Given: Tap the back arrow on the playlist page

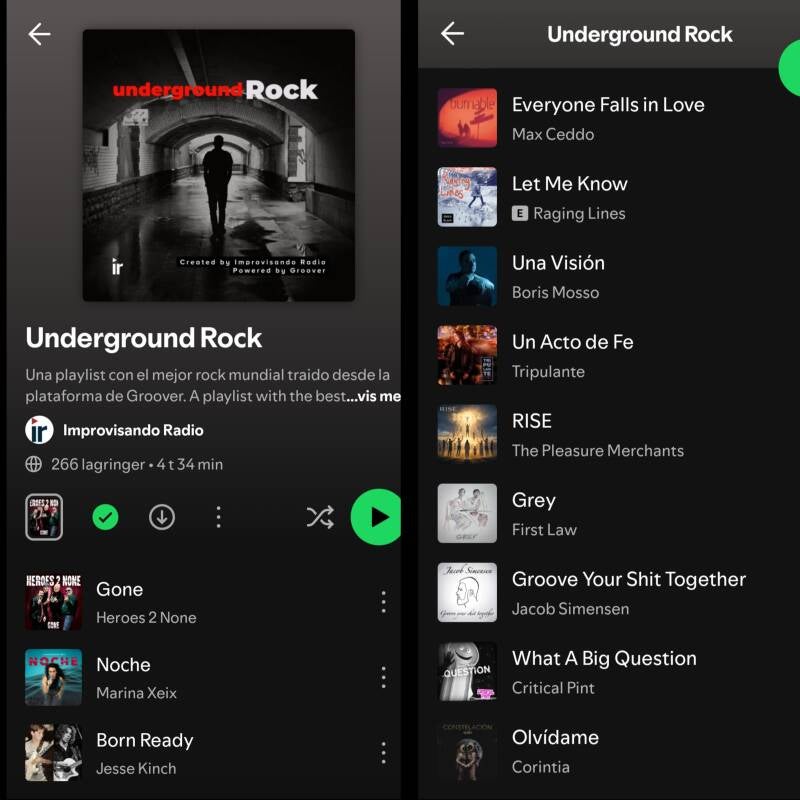Looking at the screenshot, I should point(39,34).
